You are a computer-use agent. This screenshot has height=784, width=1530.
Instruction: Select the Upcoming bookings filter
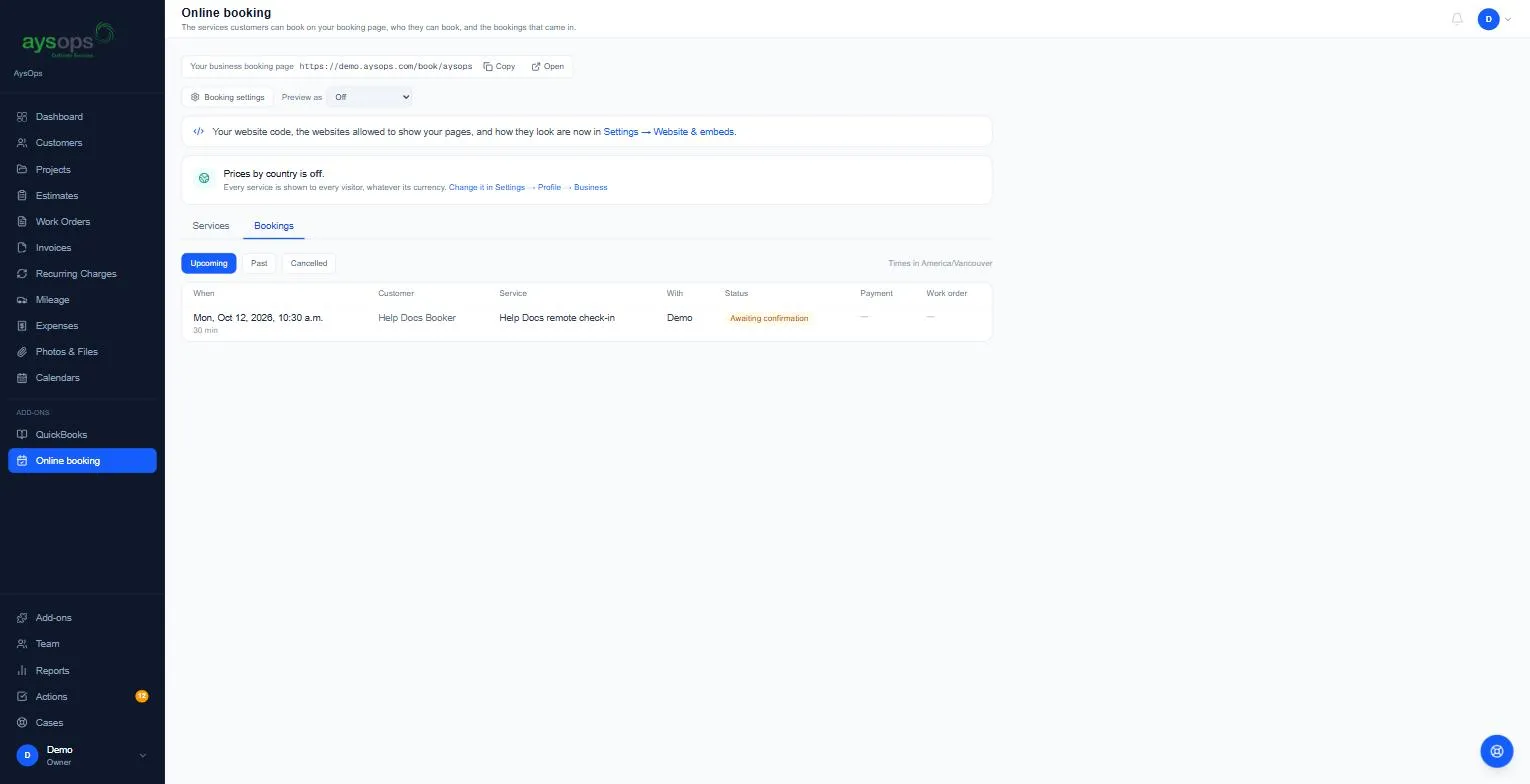click(x=209, y=263)
